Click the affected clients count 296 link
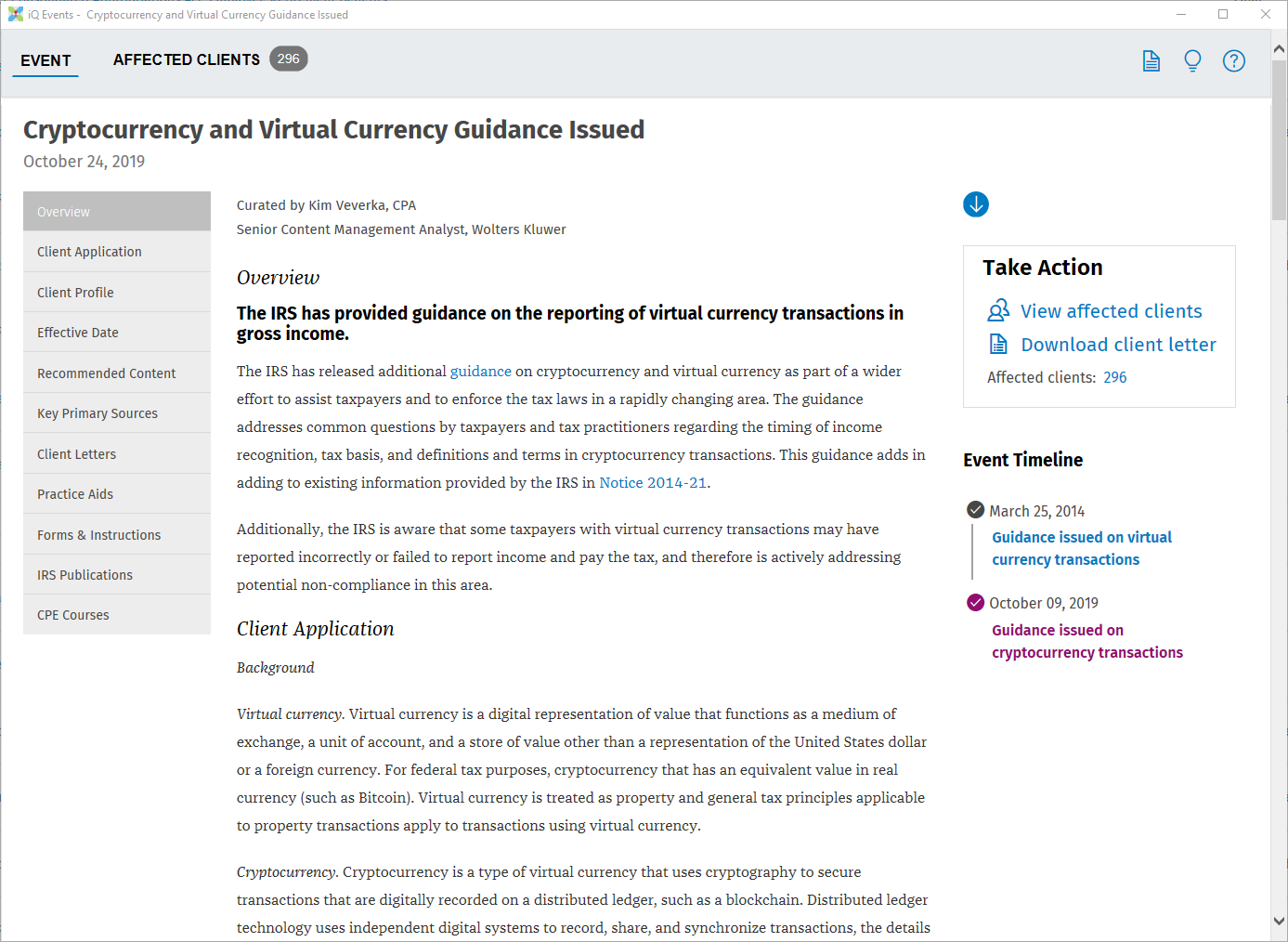 tap(1114, 378)
